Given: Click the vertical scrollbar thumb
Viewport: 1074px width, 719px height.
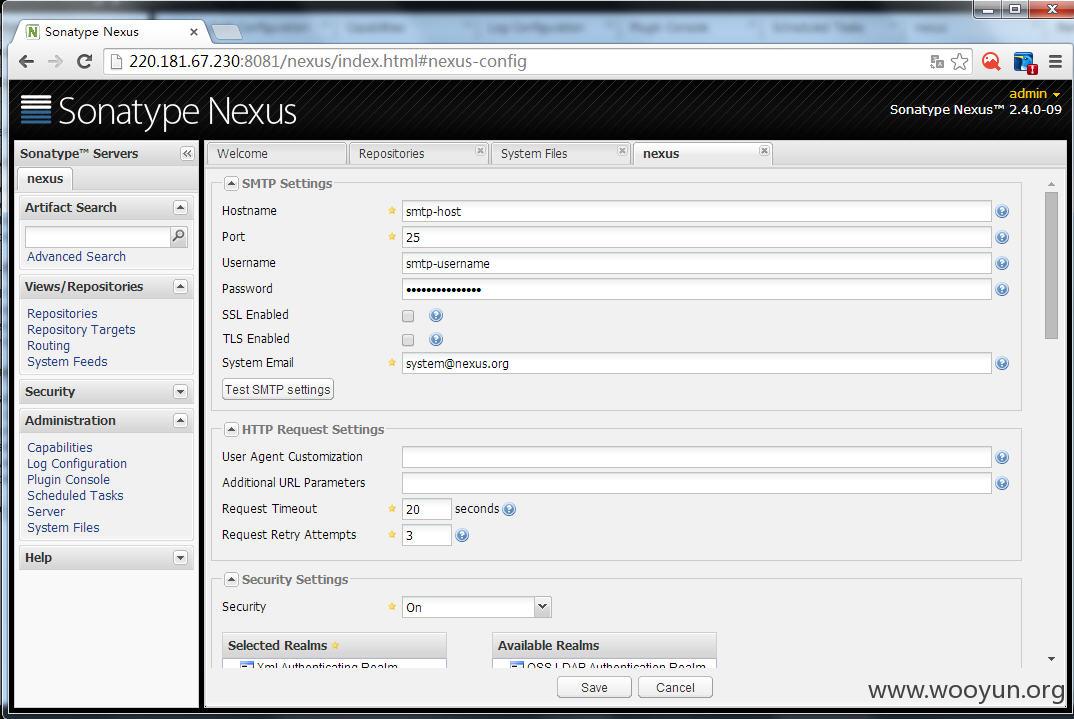Looking at the screenshot, I should click(x=1051, y=265).
